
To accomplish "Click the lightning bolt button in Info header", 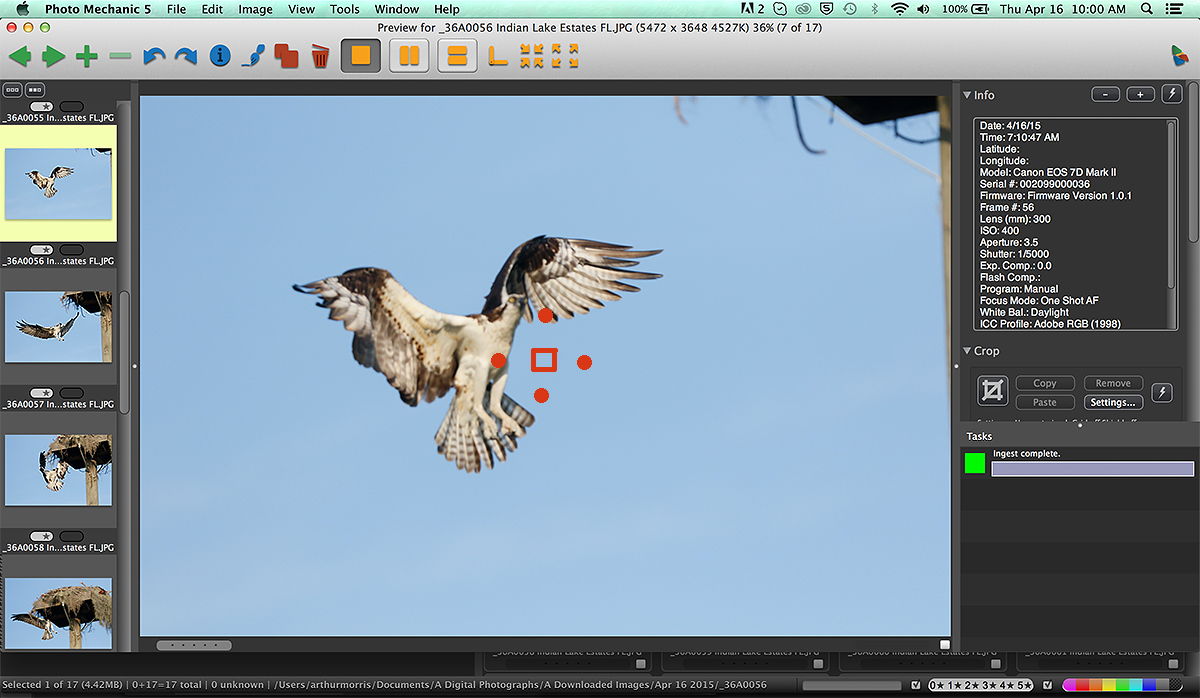I will [1173, 94].
